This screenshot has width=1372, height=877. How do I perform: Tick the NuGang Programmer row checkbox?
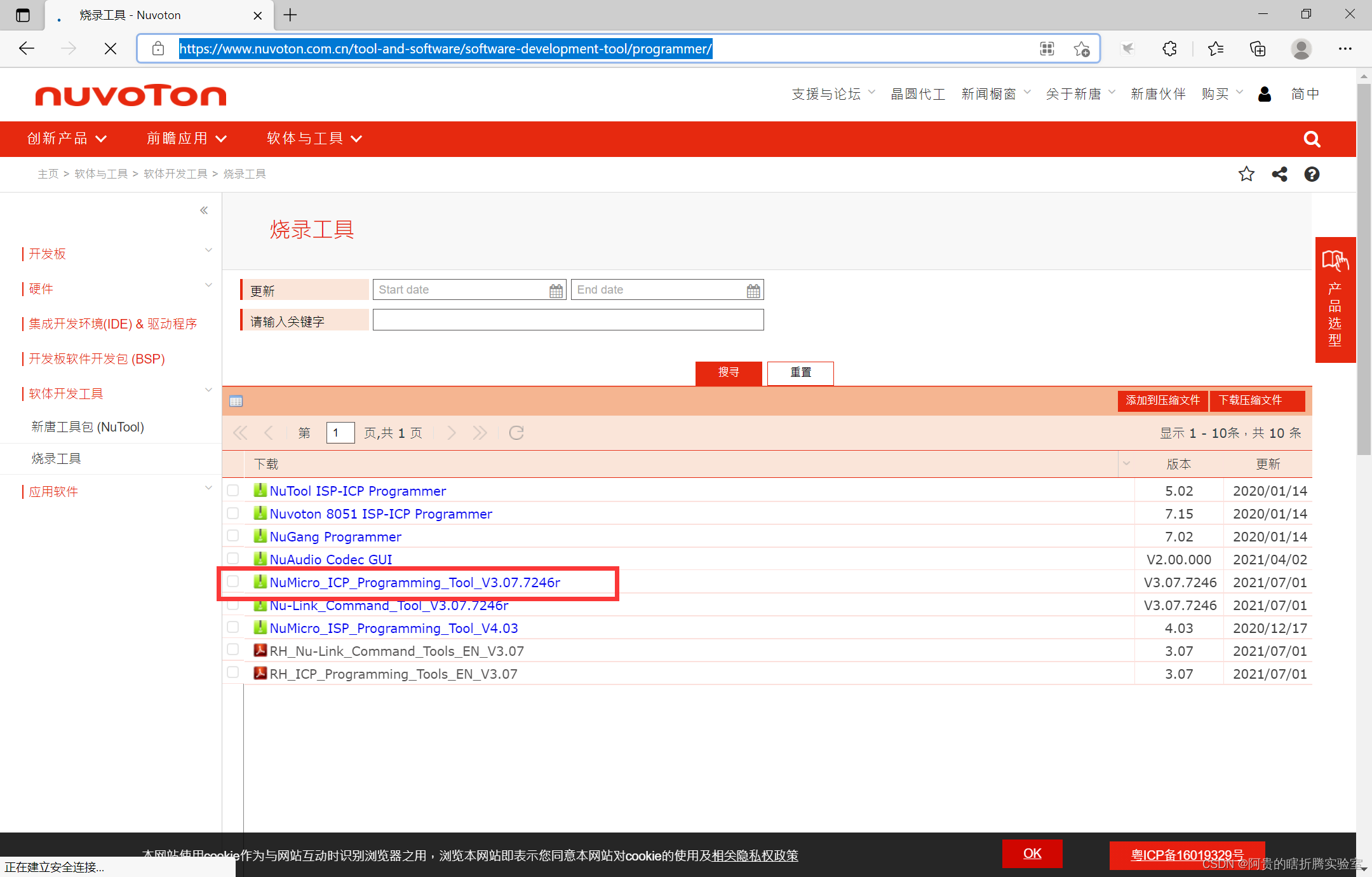pyautogui.click(x=233, y=536)
